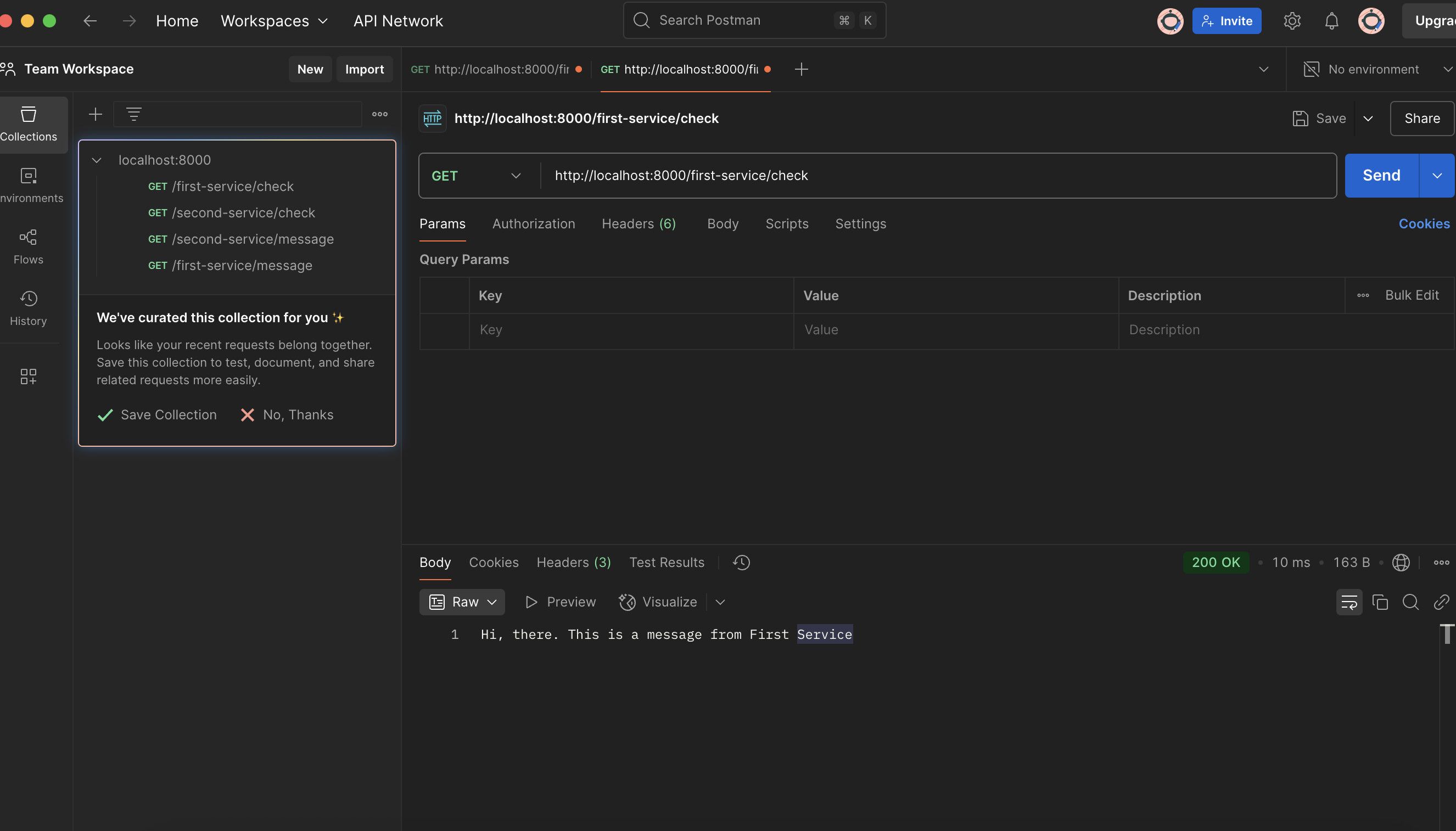Open the Collections sidebar panel
Viewport: 1456px width, 831px height.
click(29, 124)
